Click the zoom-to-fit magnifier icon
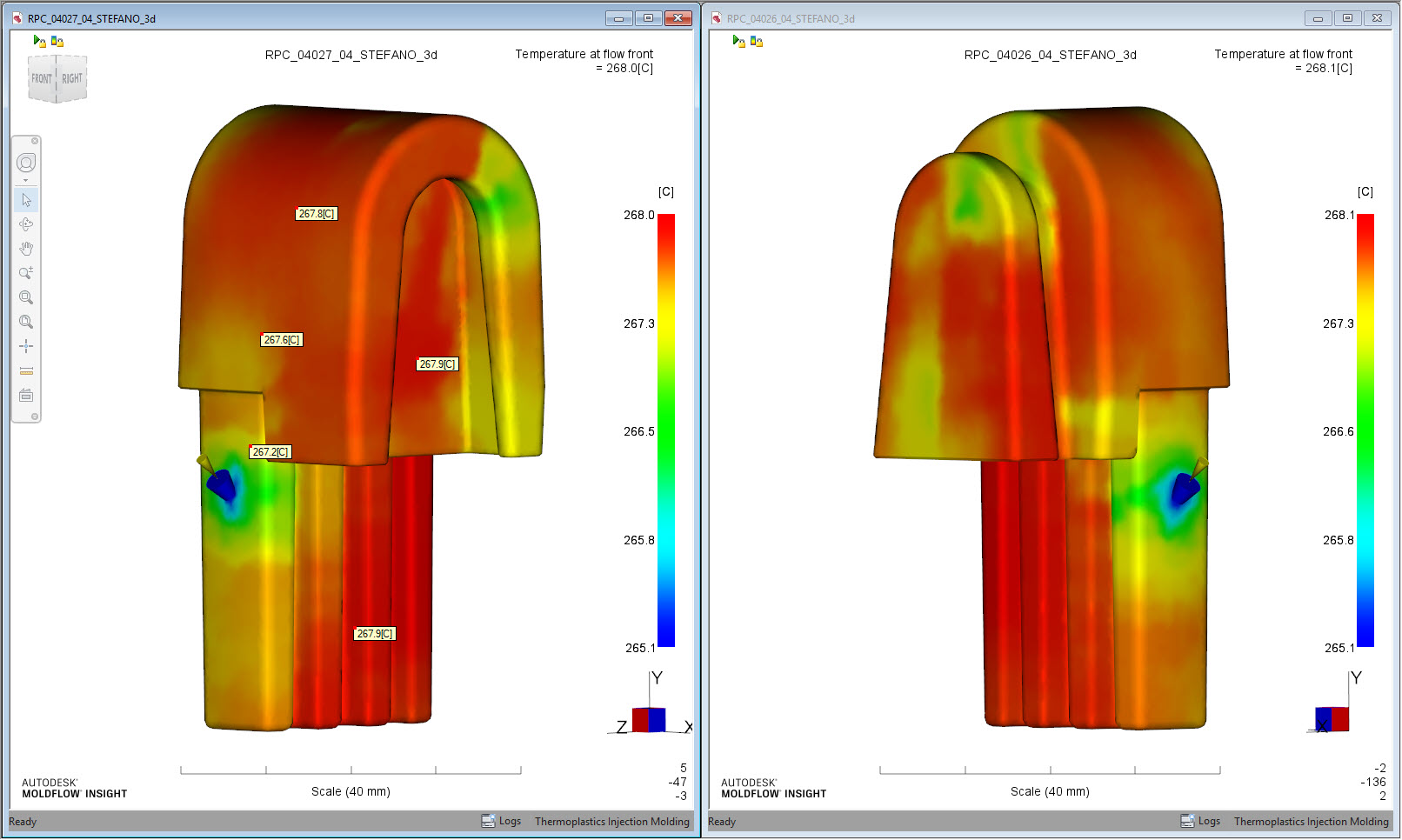The width and height of the screenshot is (1402, 840). [x=26, y=321]
